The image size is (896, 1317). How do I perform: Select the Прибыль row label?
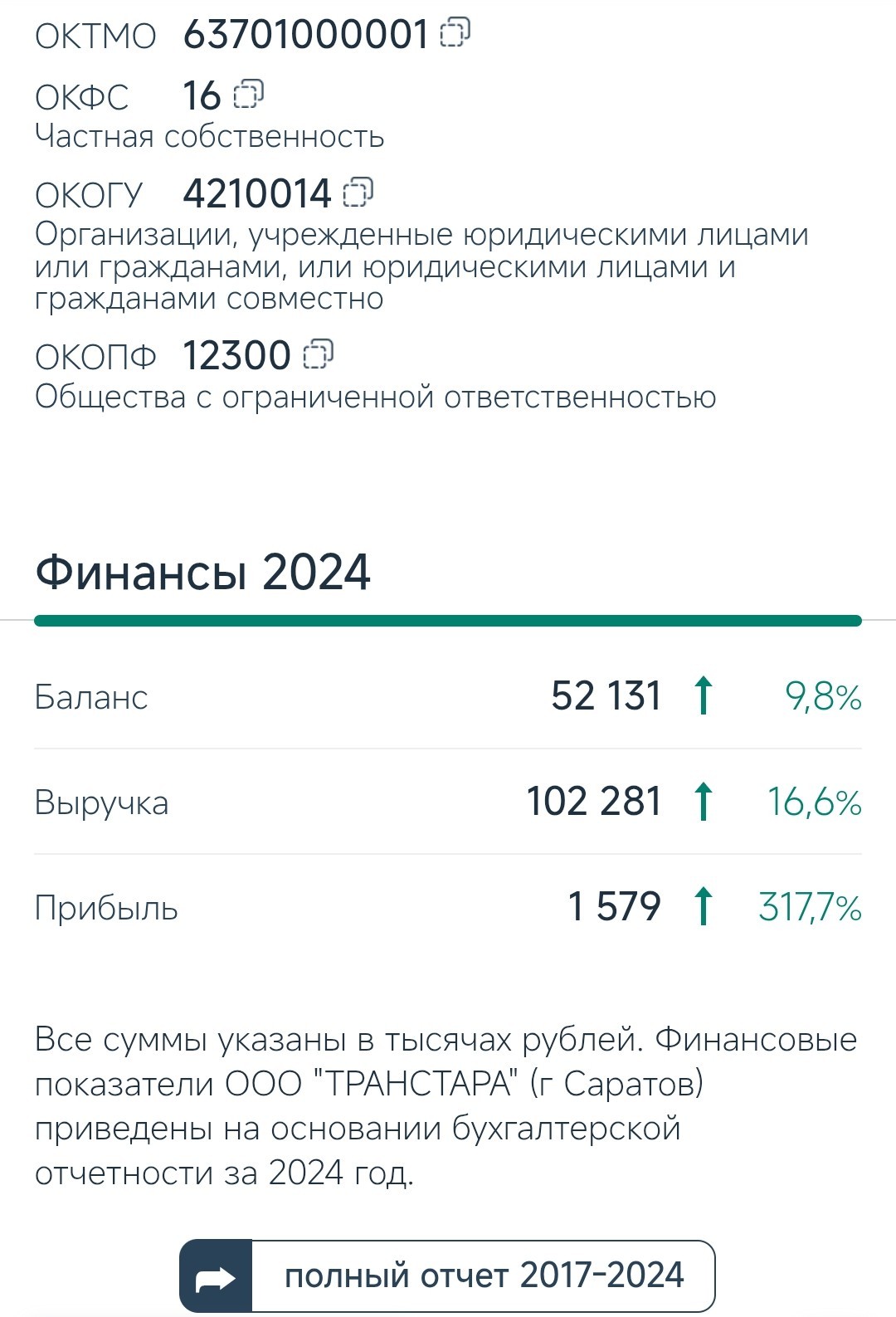[x=106, y=908]
